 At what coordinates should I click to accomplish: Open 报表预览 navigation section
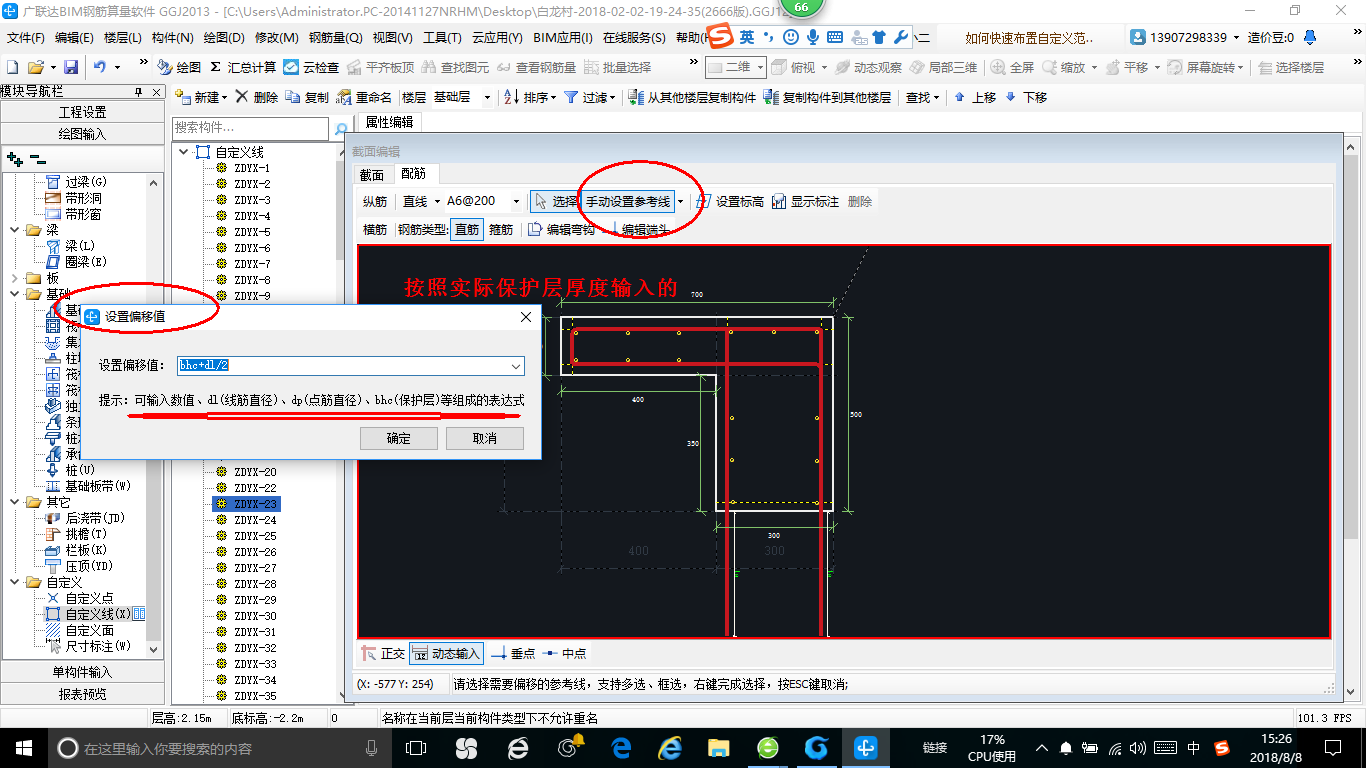(x=82, y=694)
